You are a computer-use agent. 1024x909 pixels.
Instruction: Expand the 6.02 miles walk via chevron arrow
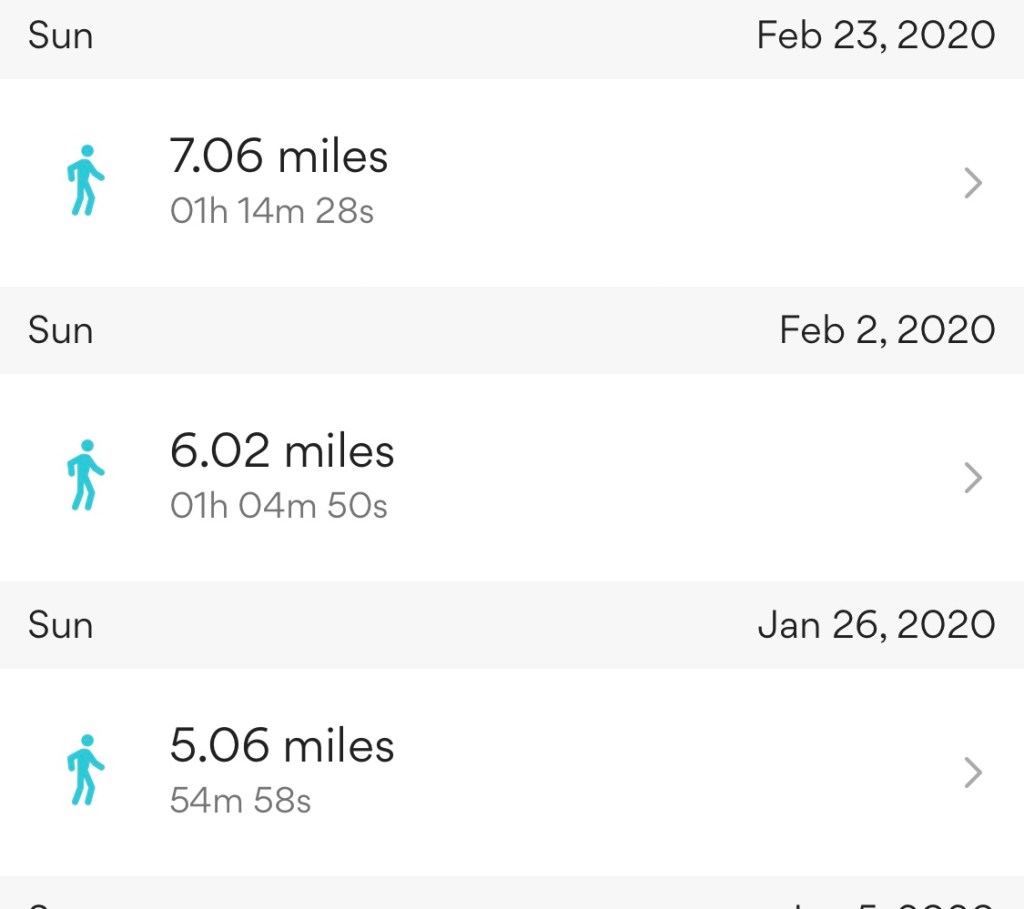972,478
